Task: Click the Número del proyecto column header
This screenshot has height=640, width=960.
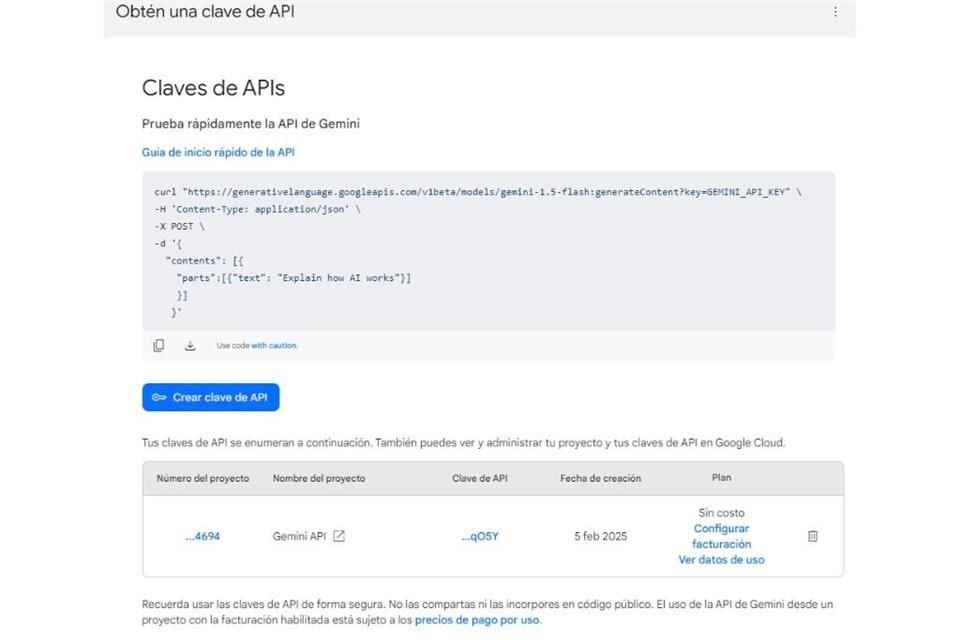Action: (x=203, y=478)
